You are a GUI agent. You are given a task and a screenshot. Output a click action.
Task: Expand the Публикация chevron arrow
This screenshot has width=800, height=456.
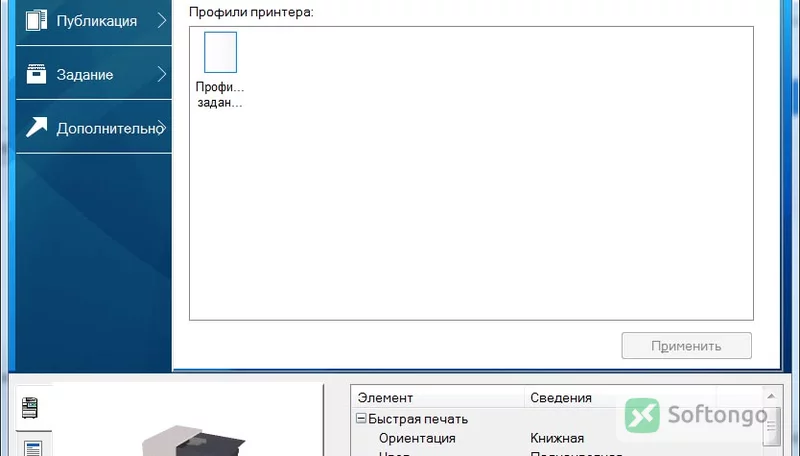point(162,20)
